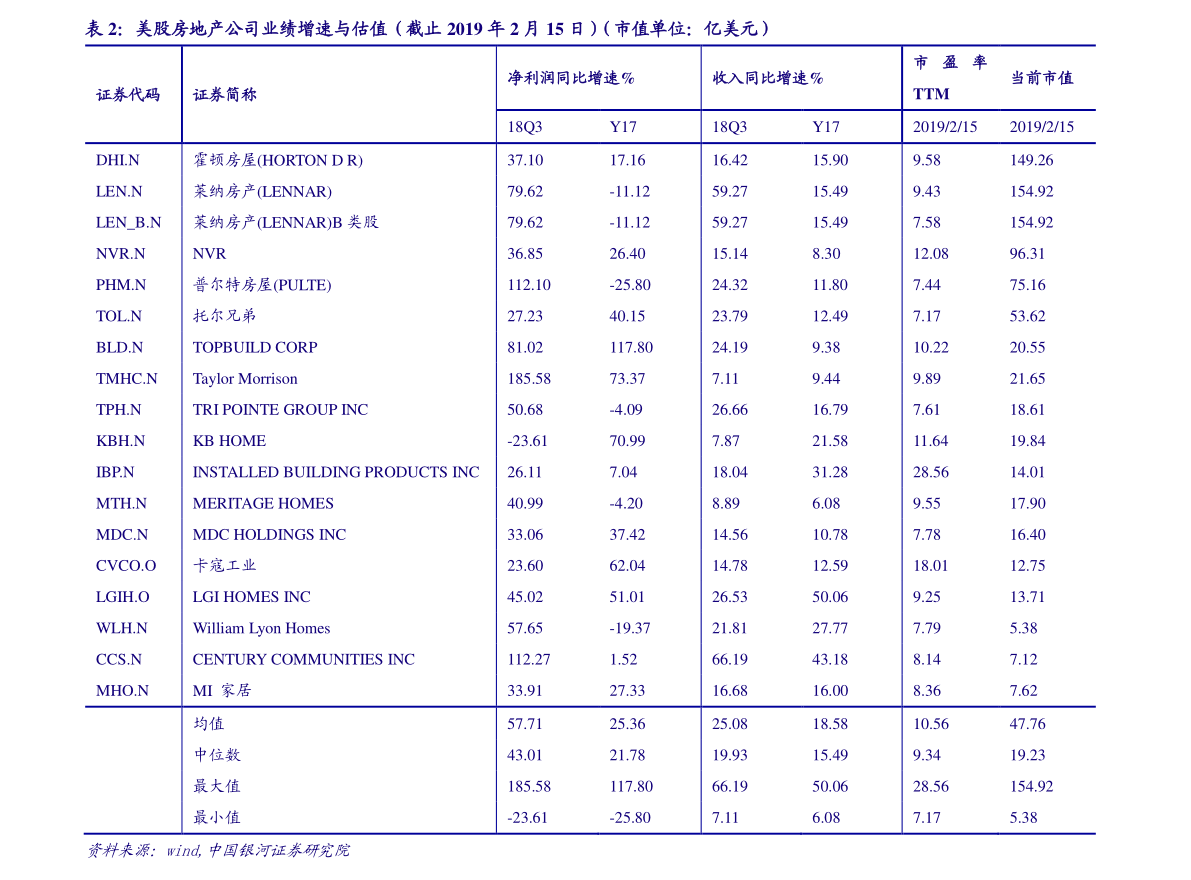Click the table title starting with 表 2
The image size is (1191, 880).
click(428, 29)
